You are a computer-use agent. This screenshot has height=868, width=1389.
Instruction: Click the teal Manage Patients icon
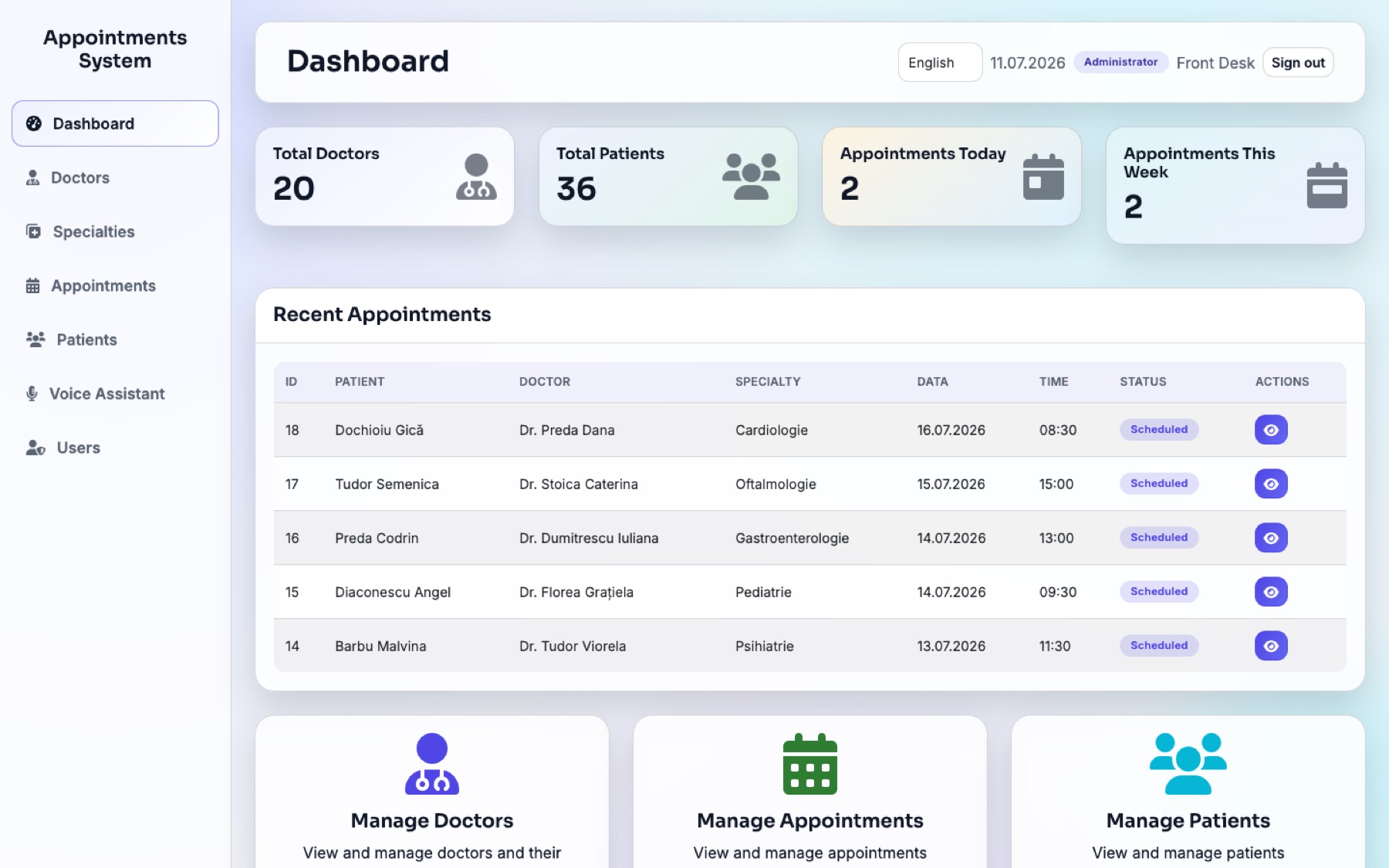(x=1188, y=764)
